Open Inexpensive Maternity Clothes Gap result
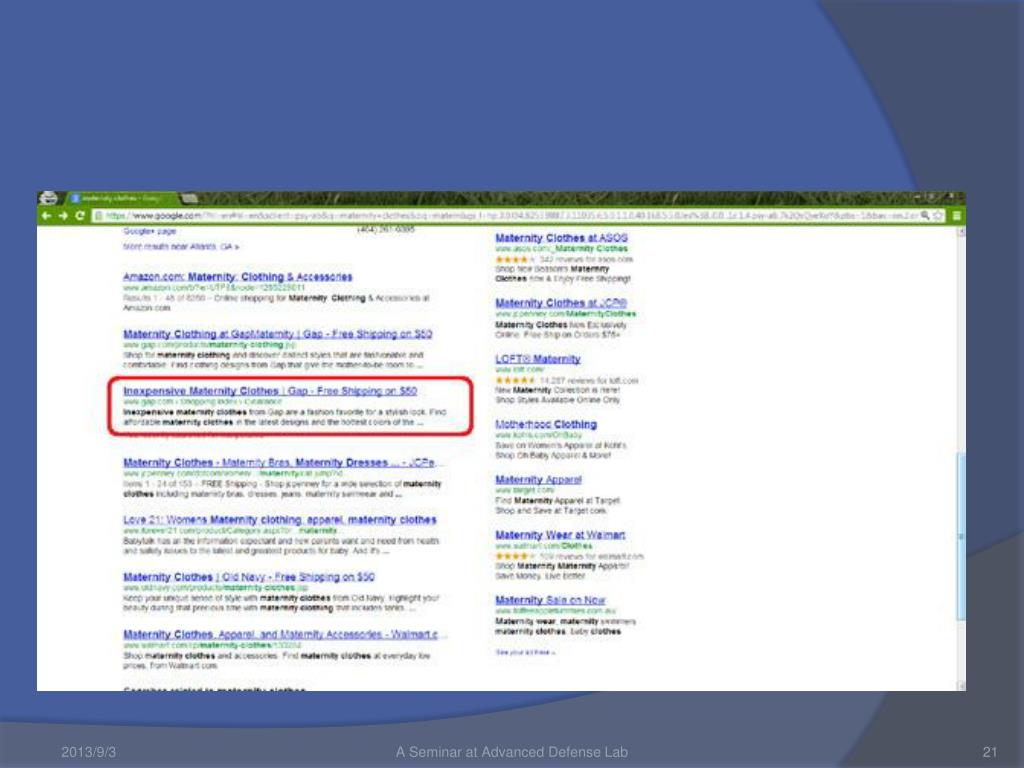Viewport: 1024px width, 768px height. tap(270, 391)
